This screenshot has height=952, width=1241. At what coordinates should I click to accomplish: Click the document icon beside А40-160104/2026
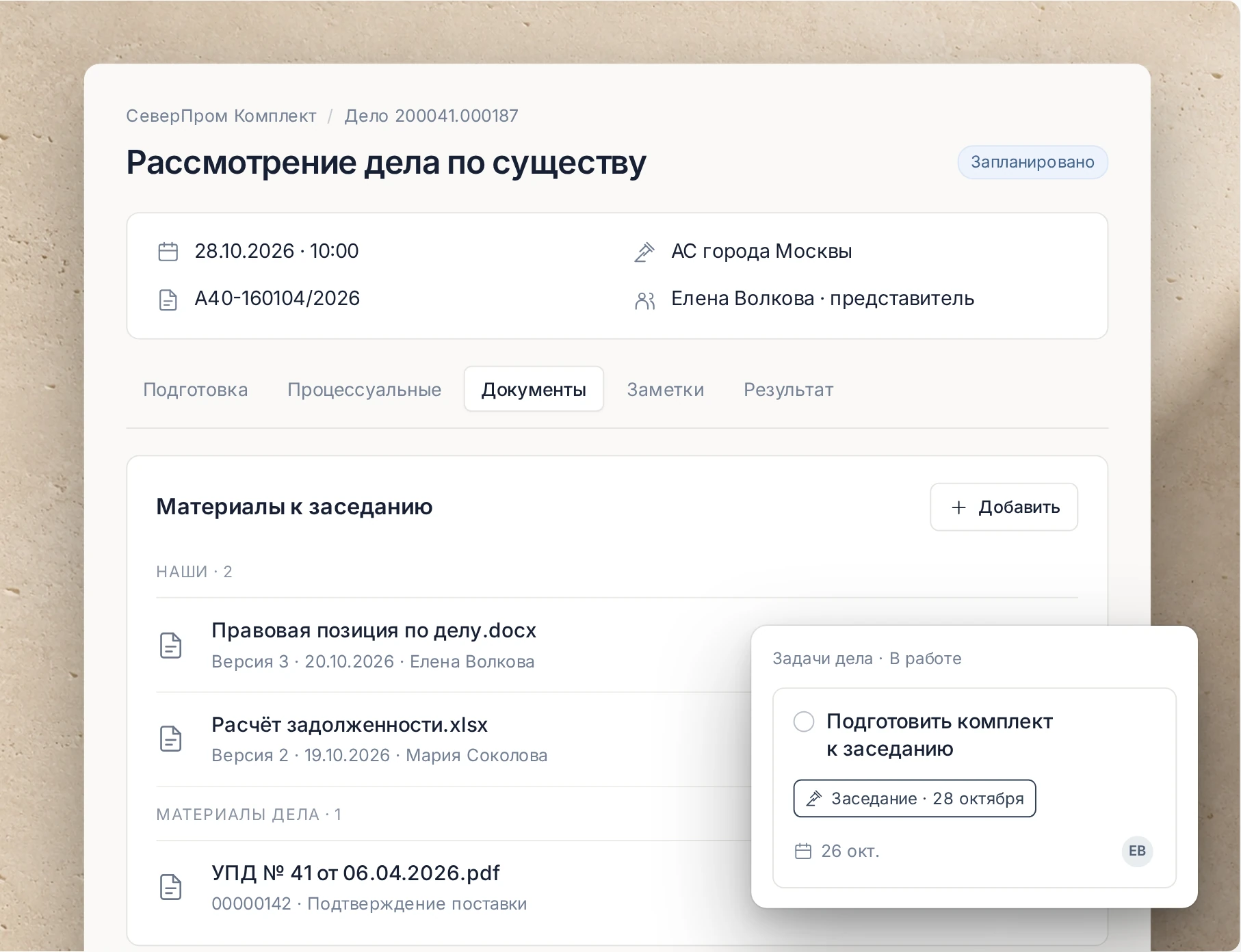(x=168, y=300)
